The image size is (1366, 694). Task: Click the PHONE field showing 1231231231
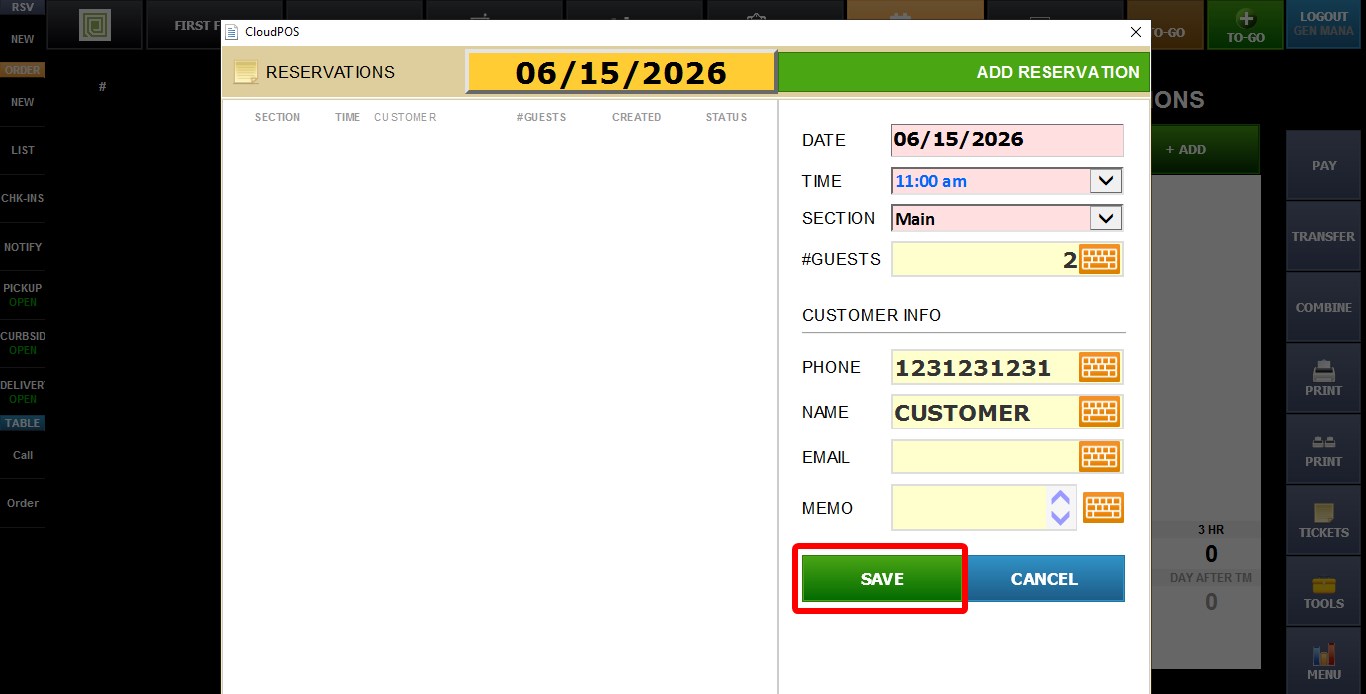(985, 367)
